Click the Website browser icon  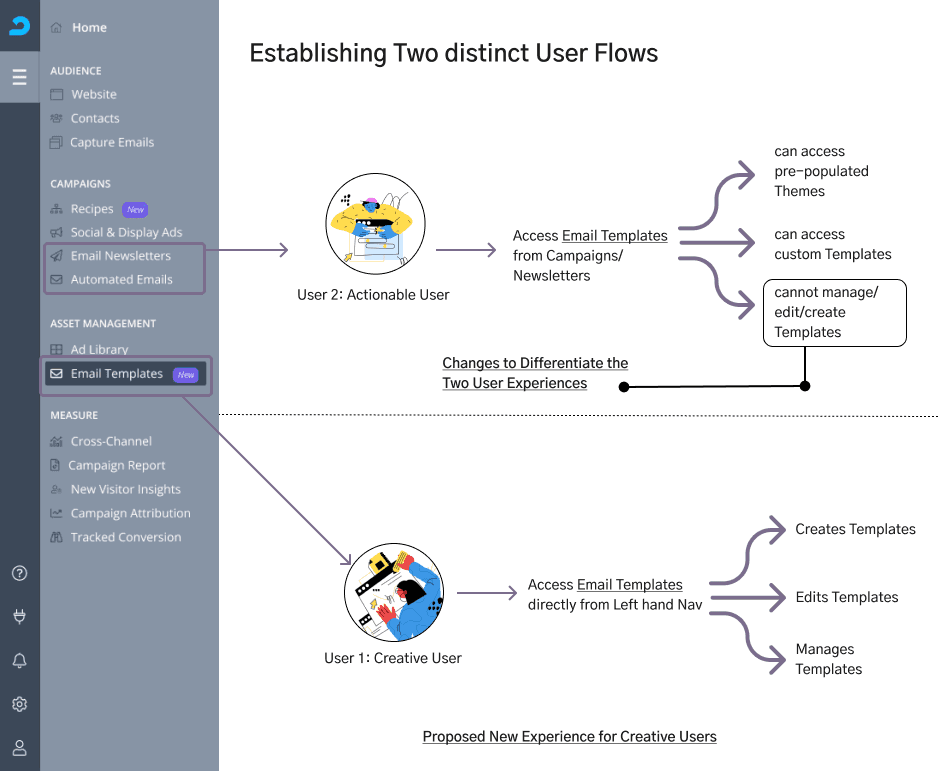point(56,94)
